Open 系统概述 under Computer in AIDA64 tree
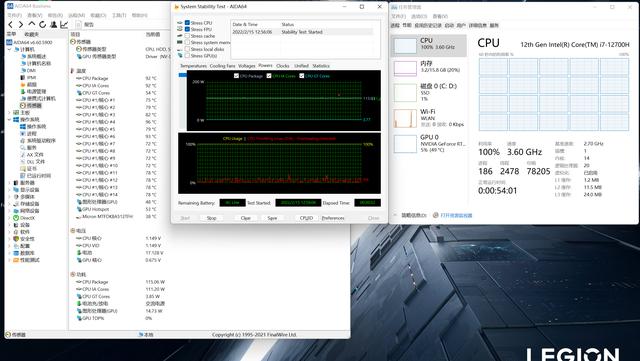The image size is (640, 361). tap(36, 56)
